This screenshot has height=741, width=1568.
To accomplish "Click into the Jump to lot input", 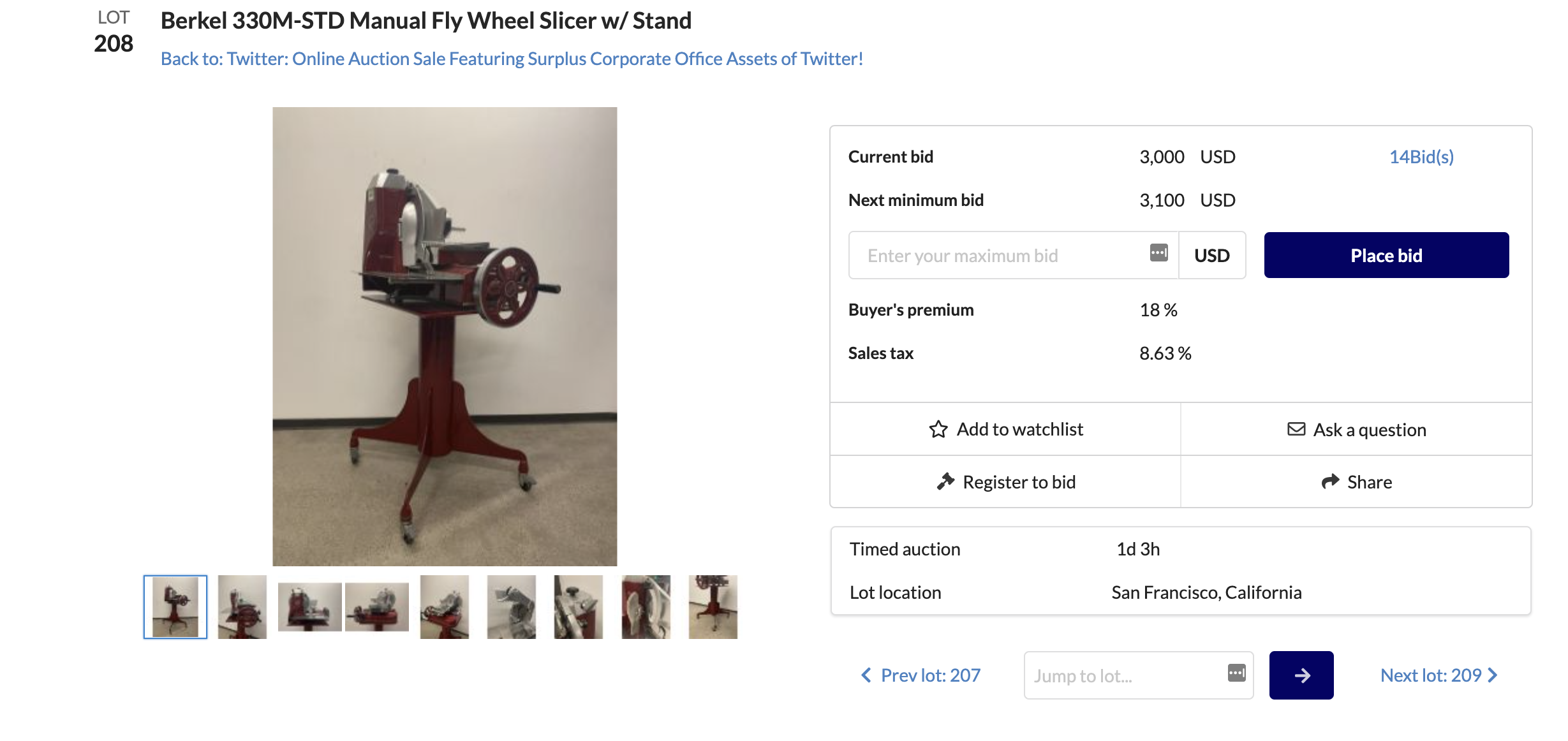I will coord(1123,675).
